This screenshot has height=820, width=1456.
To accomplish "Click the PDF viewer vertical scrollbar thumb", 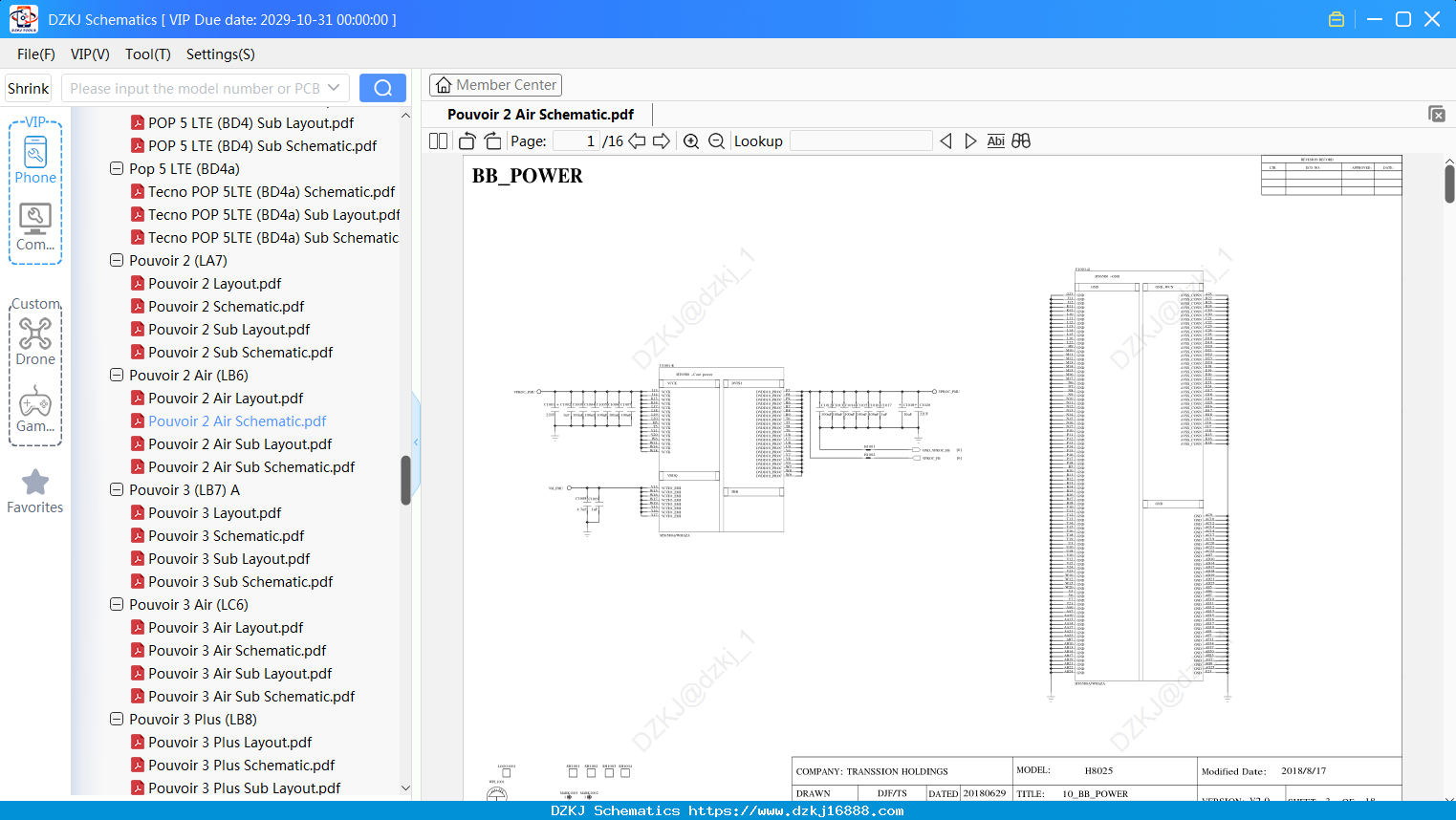I will pos(1449,183).
